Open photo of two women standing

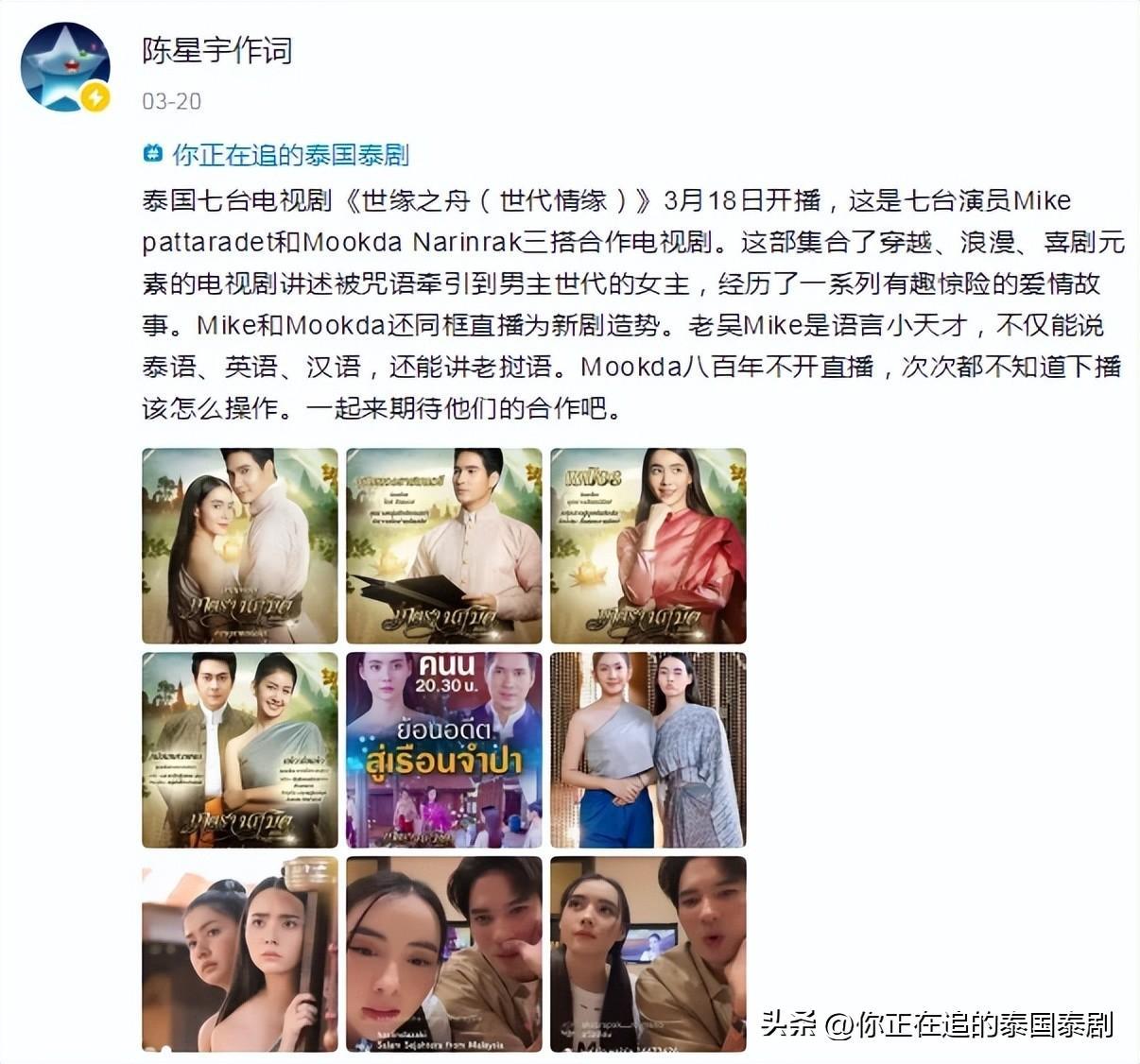tap(648, 750)
